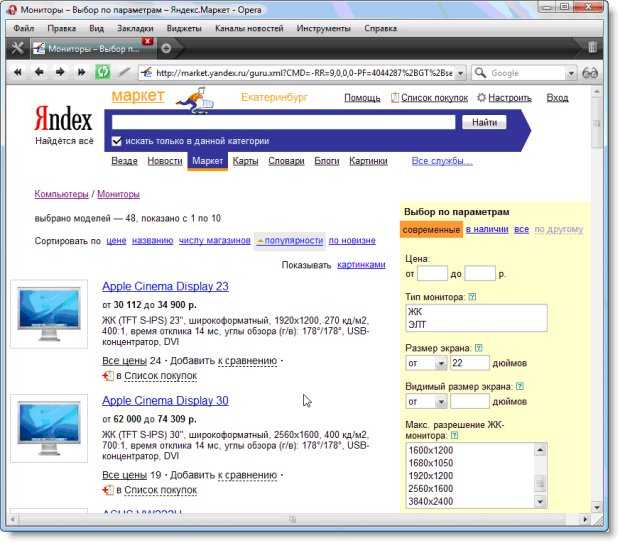
Task: Close the Мониторы tab with red X
Action: click(x=148, y=41)
